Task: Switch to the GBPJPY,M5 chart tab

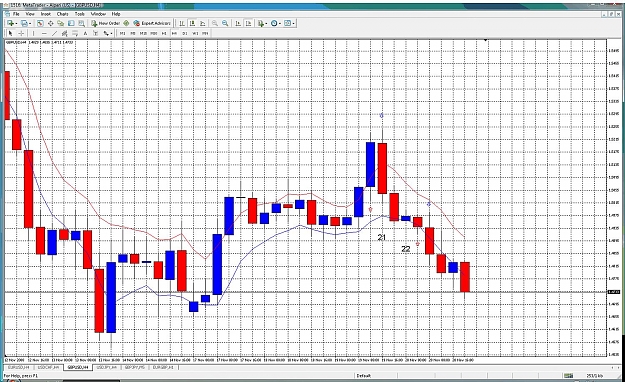Action: click(135, 367)
